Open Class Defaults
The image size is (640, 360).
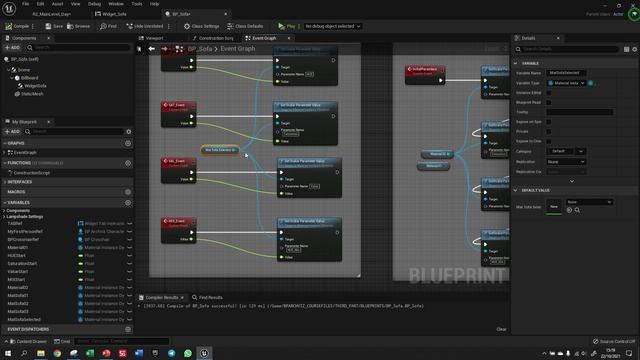click(245, 26)
